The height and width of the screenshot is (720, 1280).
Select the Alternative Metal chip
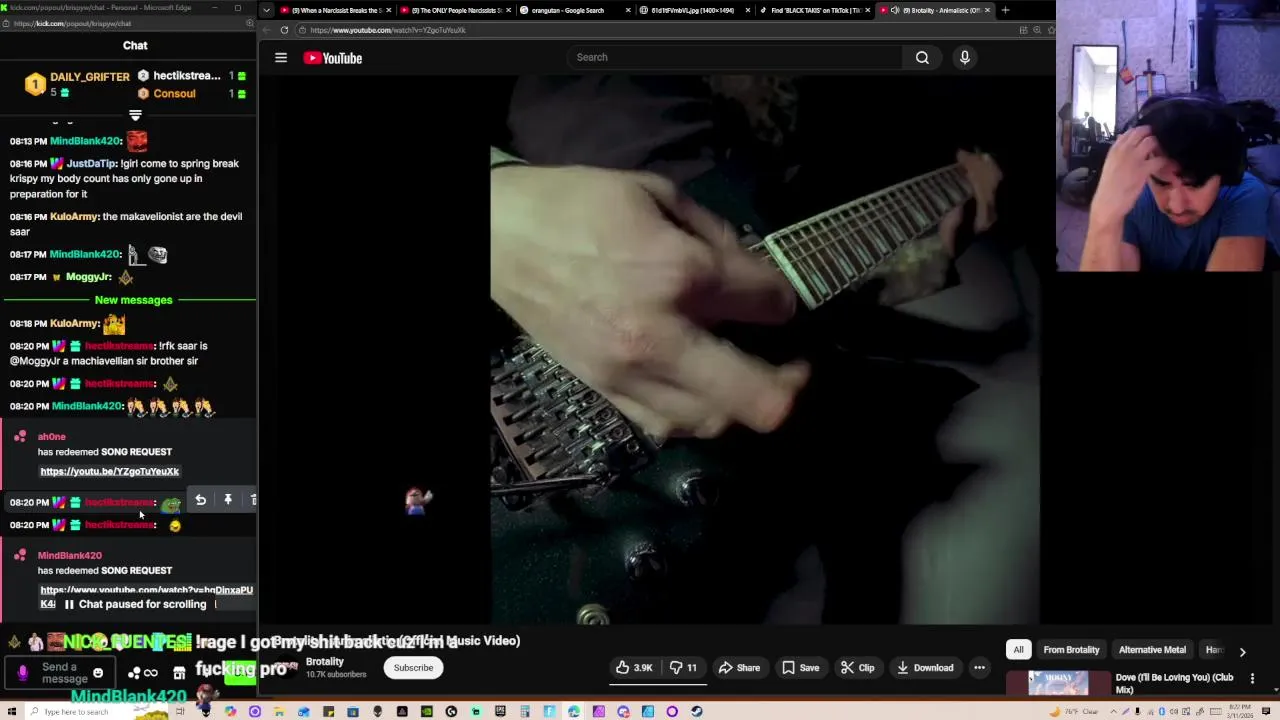pyautogui.click(x=1152, y=650)
